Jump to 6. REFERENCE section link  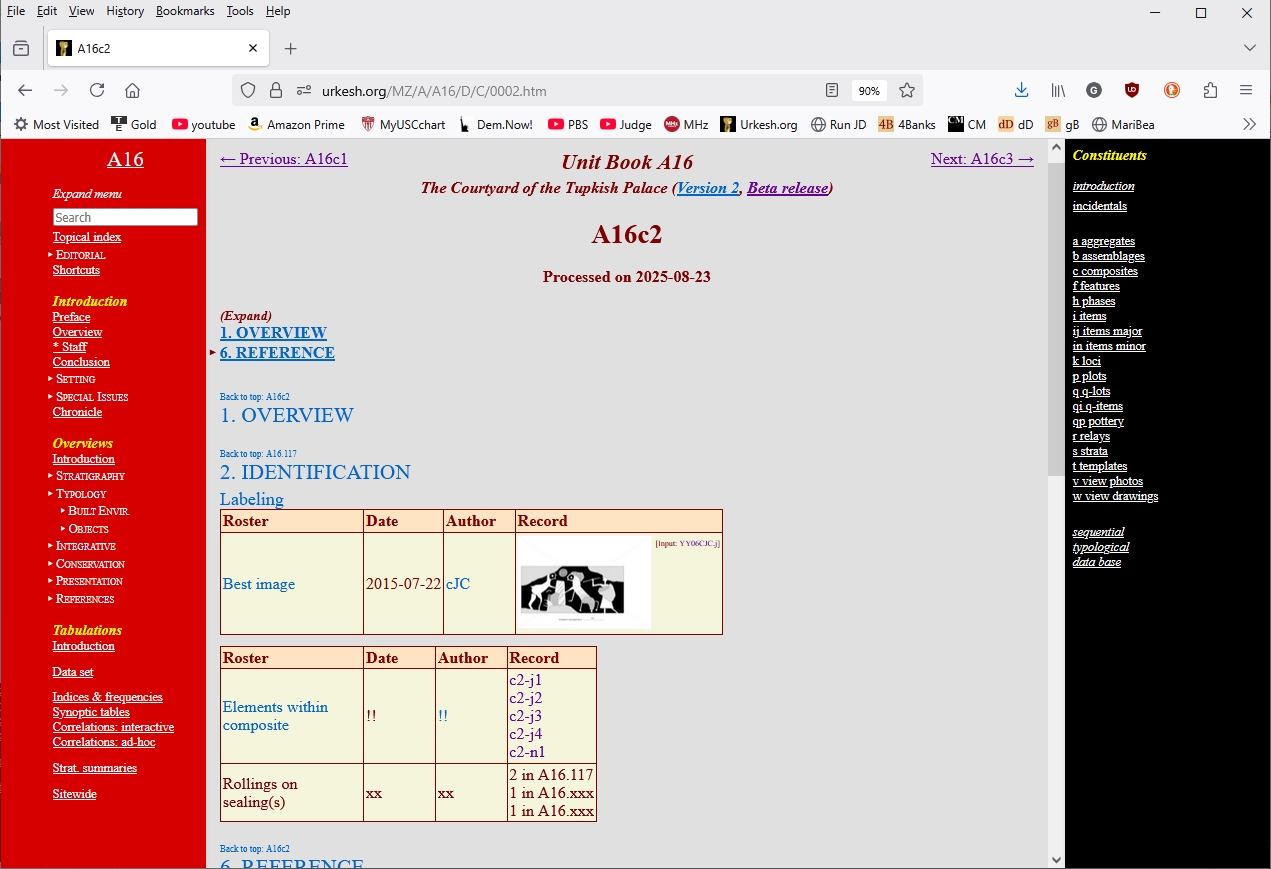(x=277, y=353)
